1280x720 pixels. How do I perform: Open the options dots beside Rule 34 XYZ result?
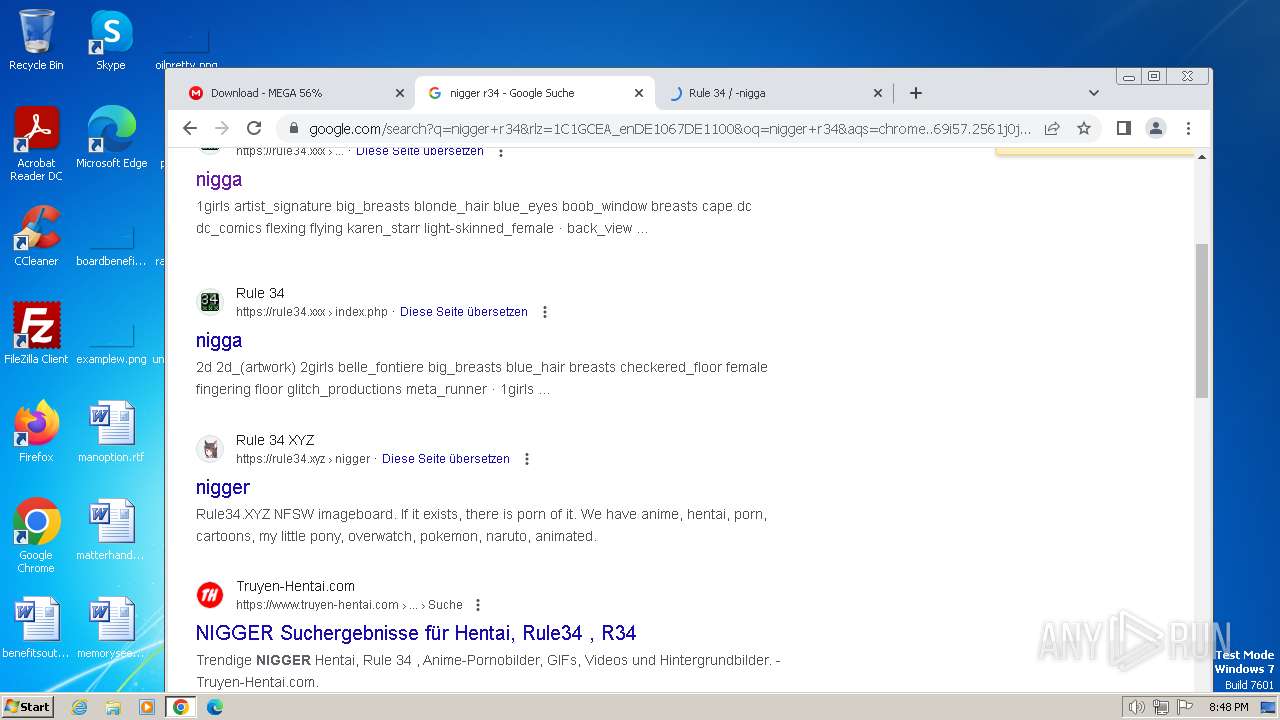click(527, 459)
